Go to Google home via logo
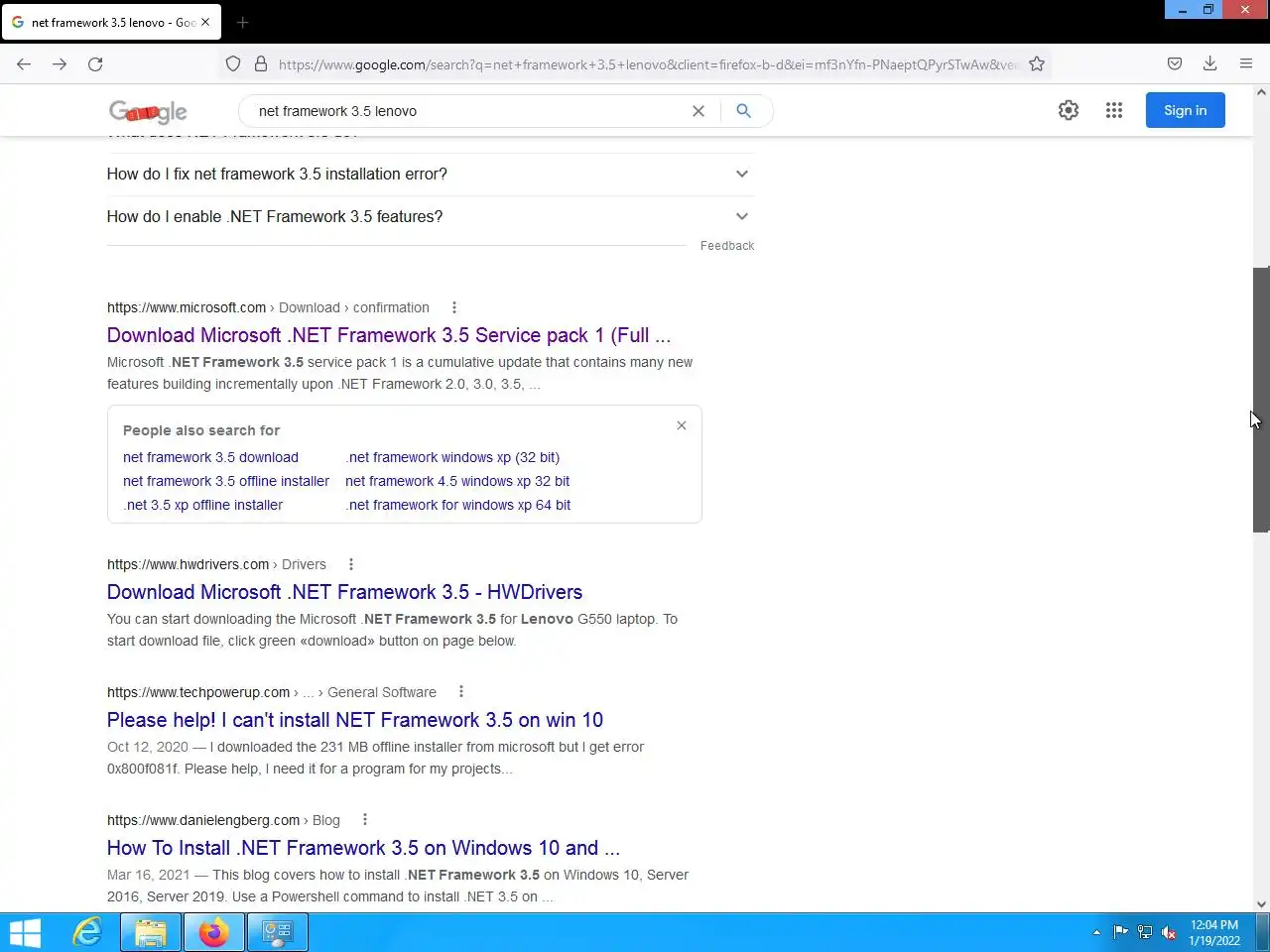This screenshot has height=952, width=1270. 148,111
